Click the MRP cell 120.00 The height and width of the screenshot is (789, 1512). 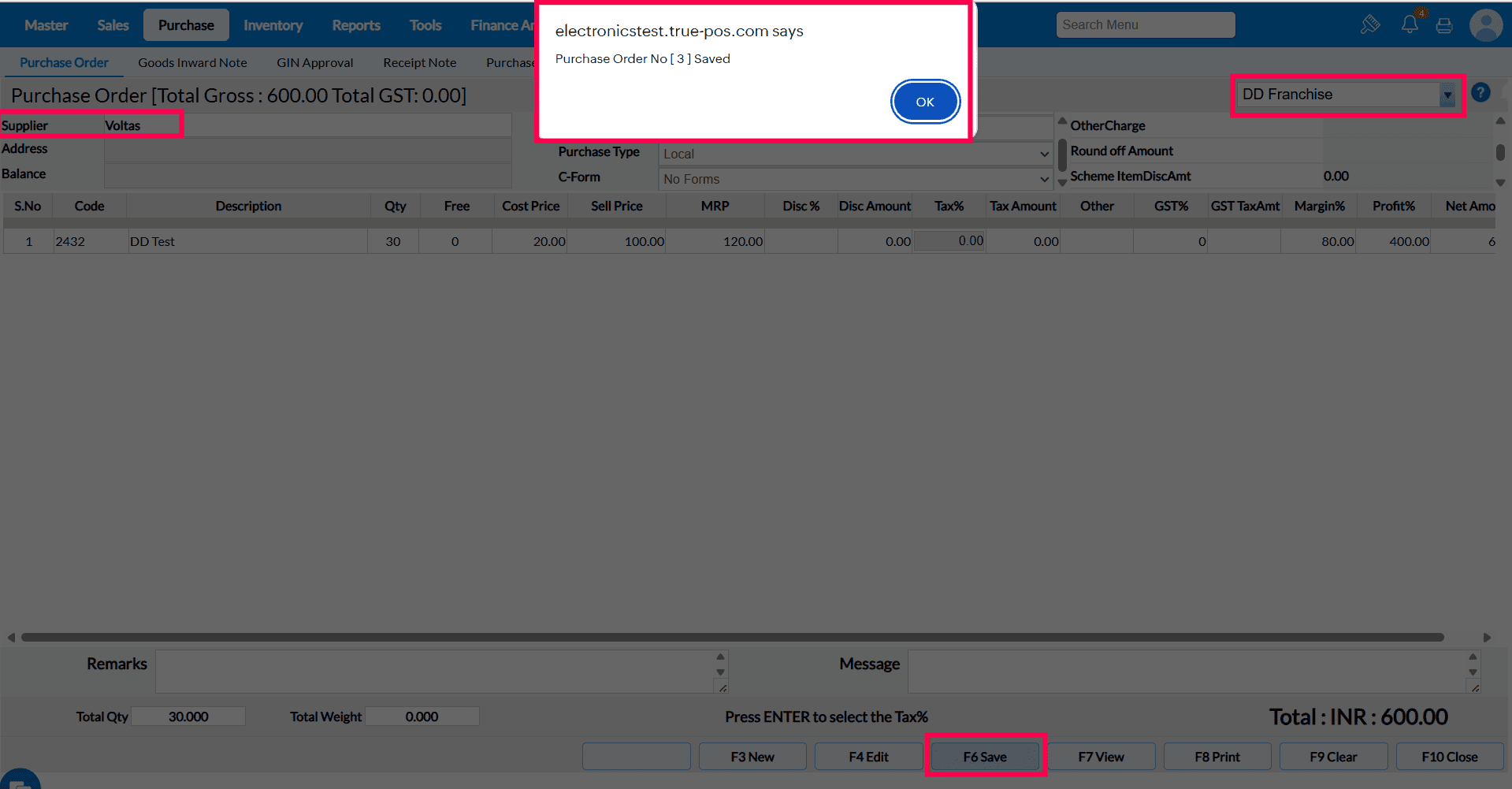click(x=715, y=241)
